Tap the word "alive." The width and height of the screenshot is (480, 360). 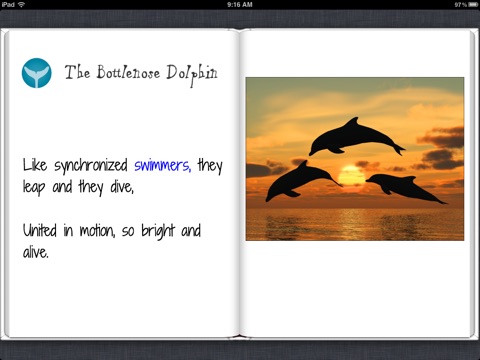coord(36,252)
